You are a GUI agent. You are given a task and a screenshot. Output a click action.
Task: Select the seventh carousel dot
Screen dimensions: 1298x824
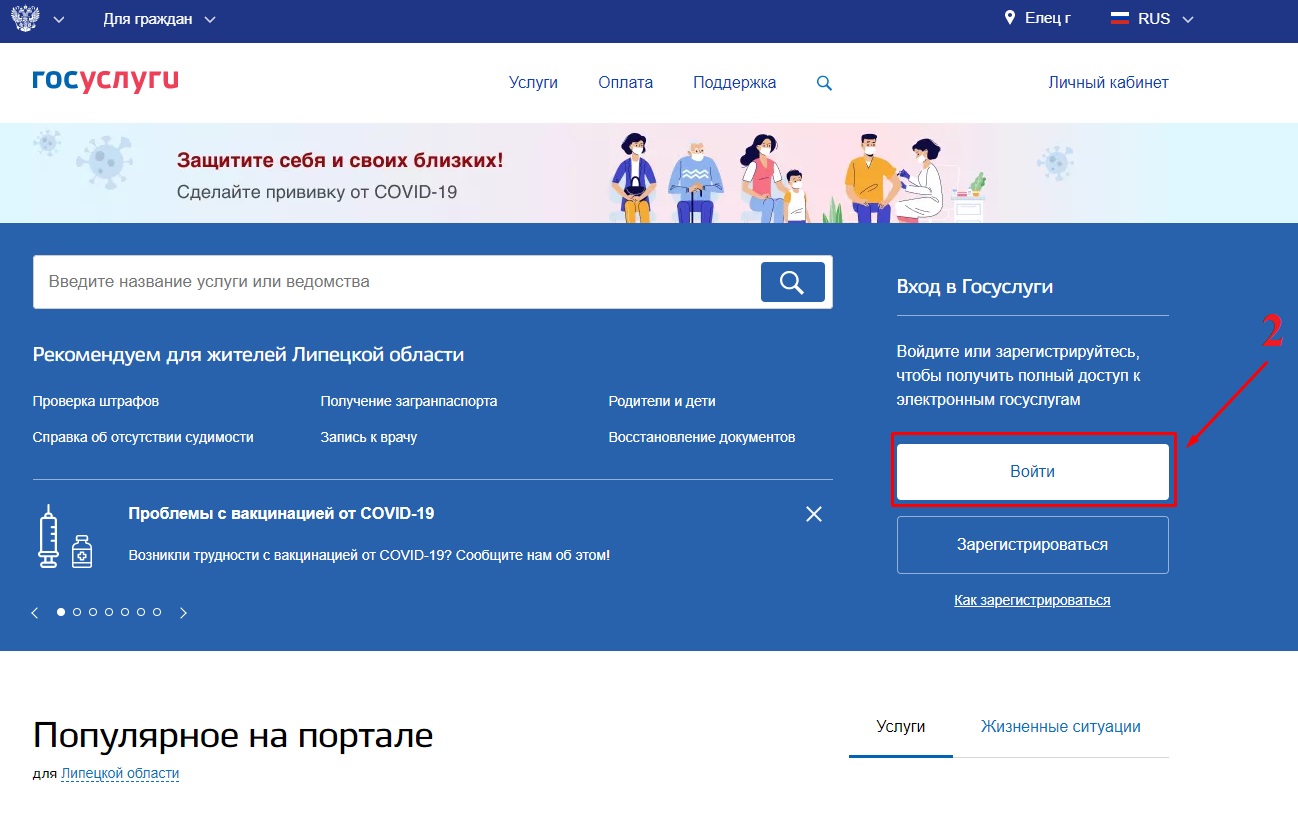pos(157,612)
